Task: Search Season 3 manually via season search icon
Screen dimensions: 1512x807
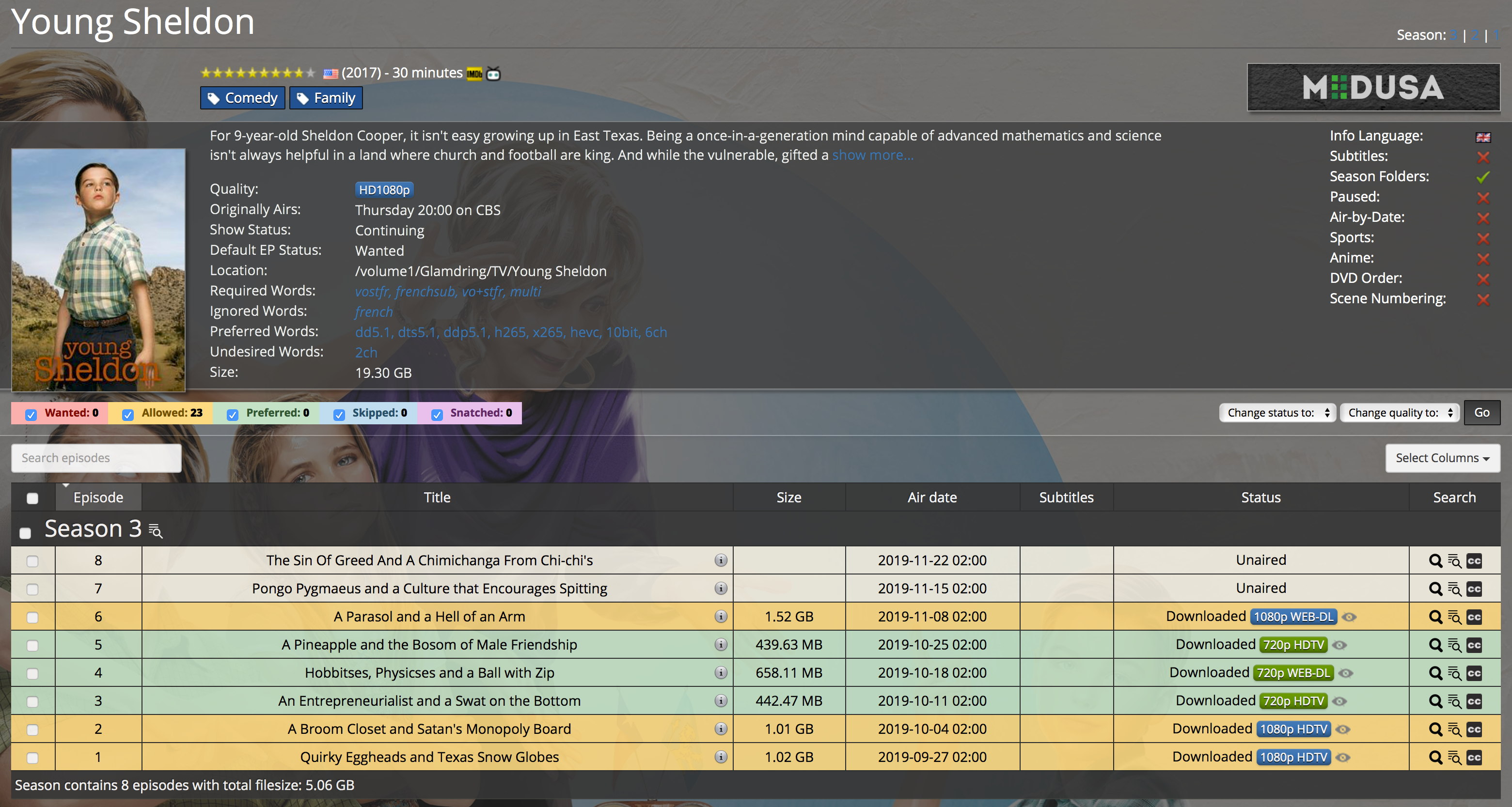Action: click(156, 531)
